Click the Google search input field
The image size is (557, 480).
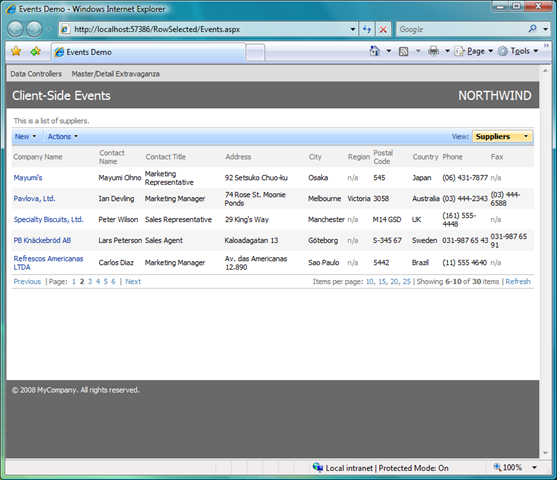[461, 29]
